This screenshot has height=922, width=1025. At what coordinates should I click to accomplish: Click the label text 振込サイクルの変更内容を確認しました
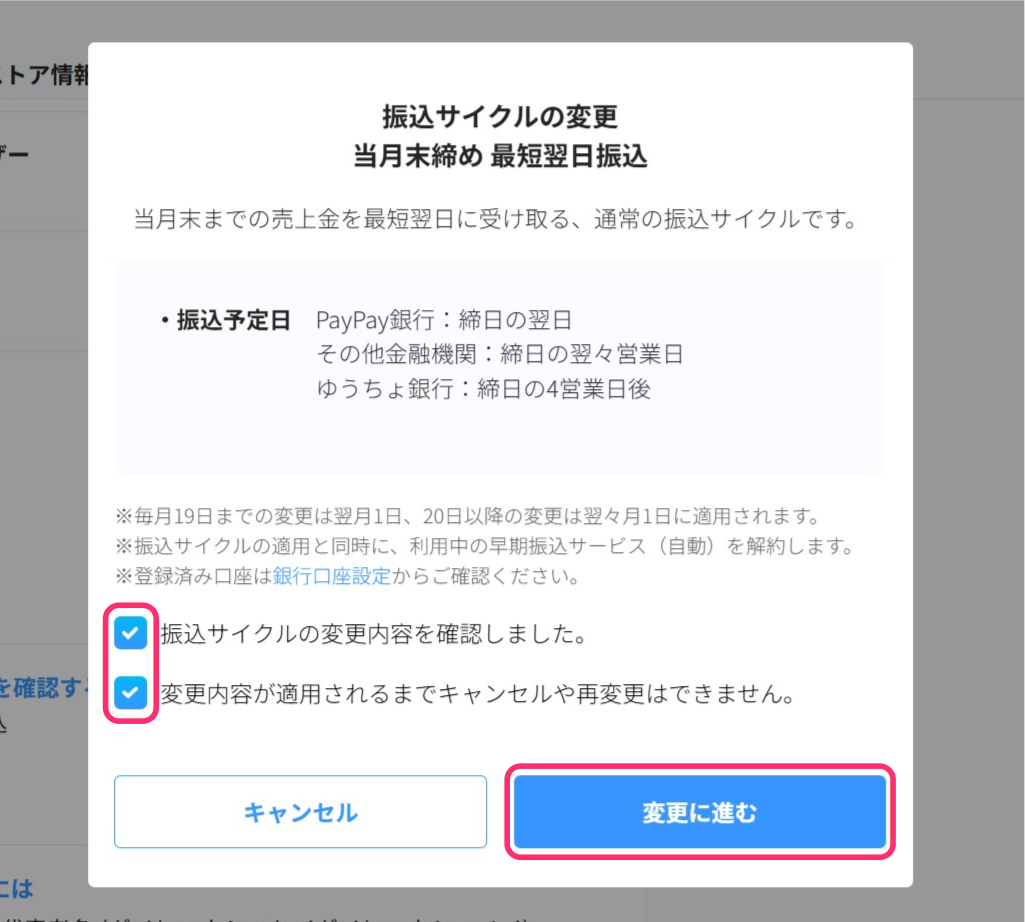coord(374,634)
